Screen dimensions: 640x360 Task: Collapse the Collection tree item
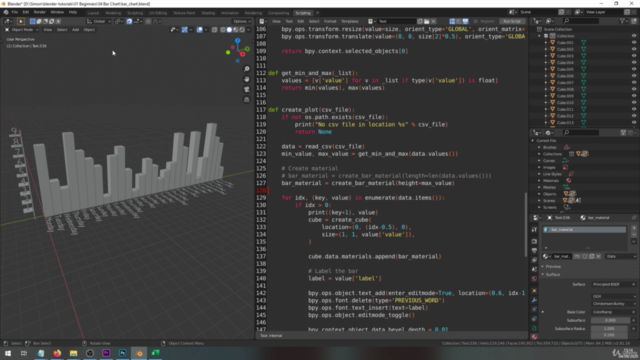pyautogui.click(x=539, y=36)
